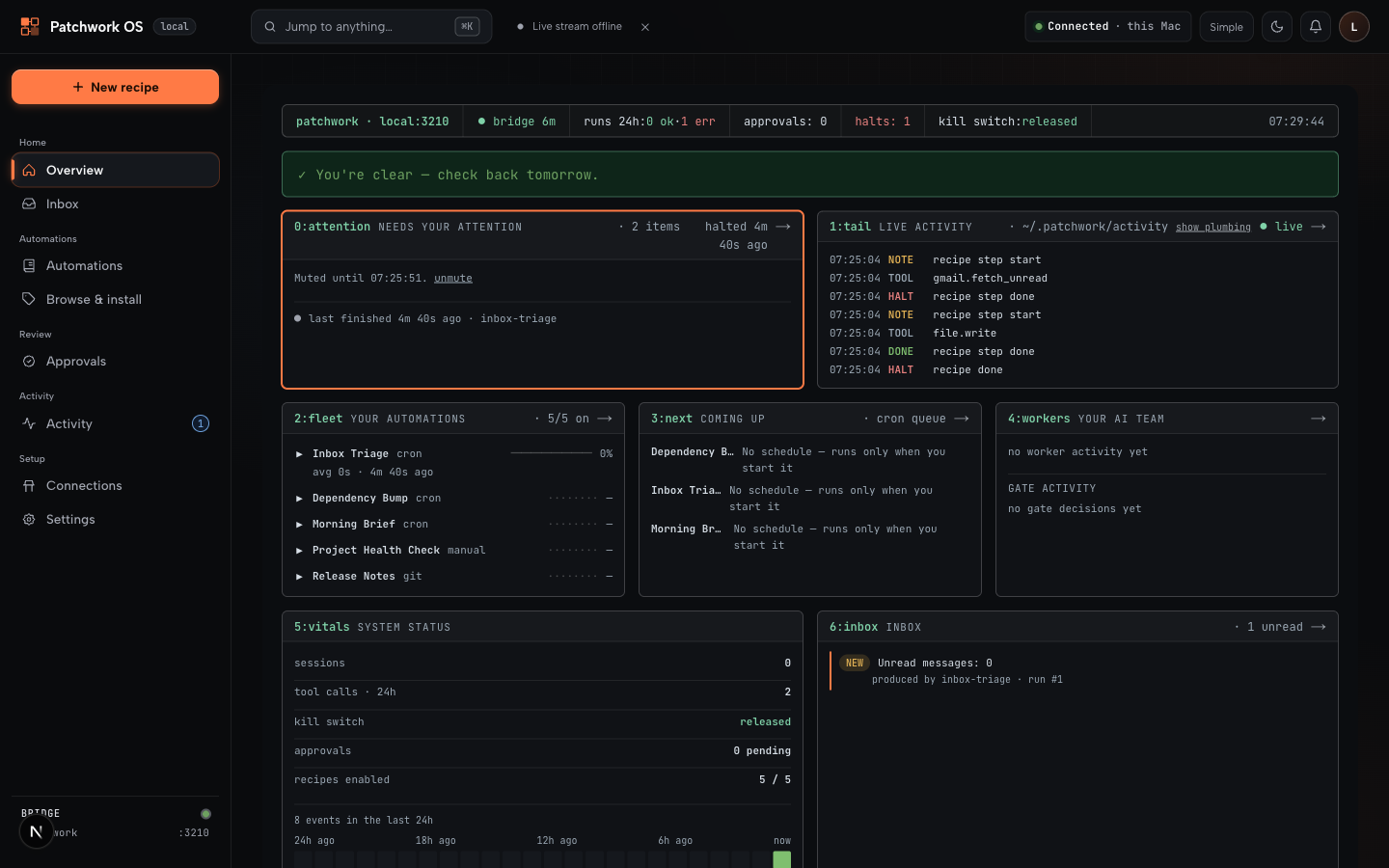Open Settings in the sidebar
The width and height of the screenshot is (1389, 868).
coord(115,519)
